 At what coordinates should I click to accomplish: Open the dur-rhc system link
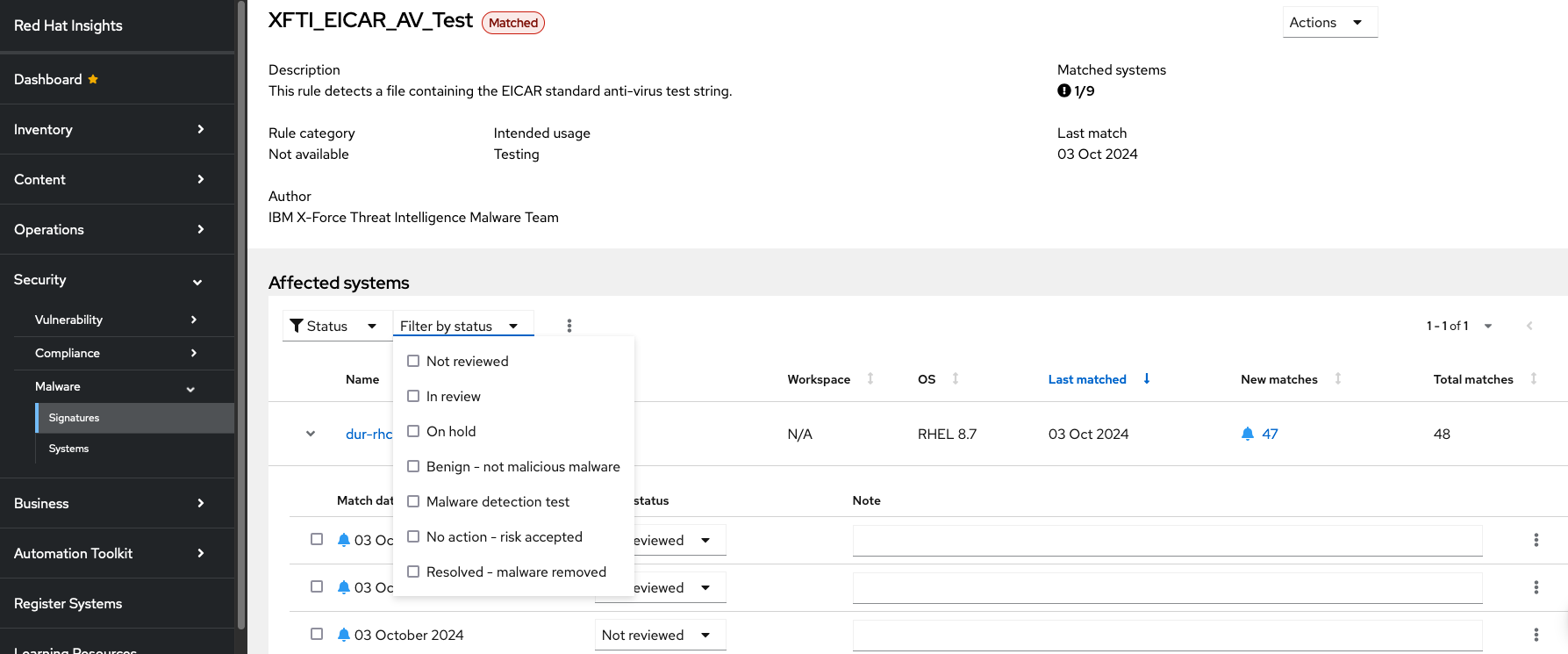click(x=369, y=434)
